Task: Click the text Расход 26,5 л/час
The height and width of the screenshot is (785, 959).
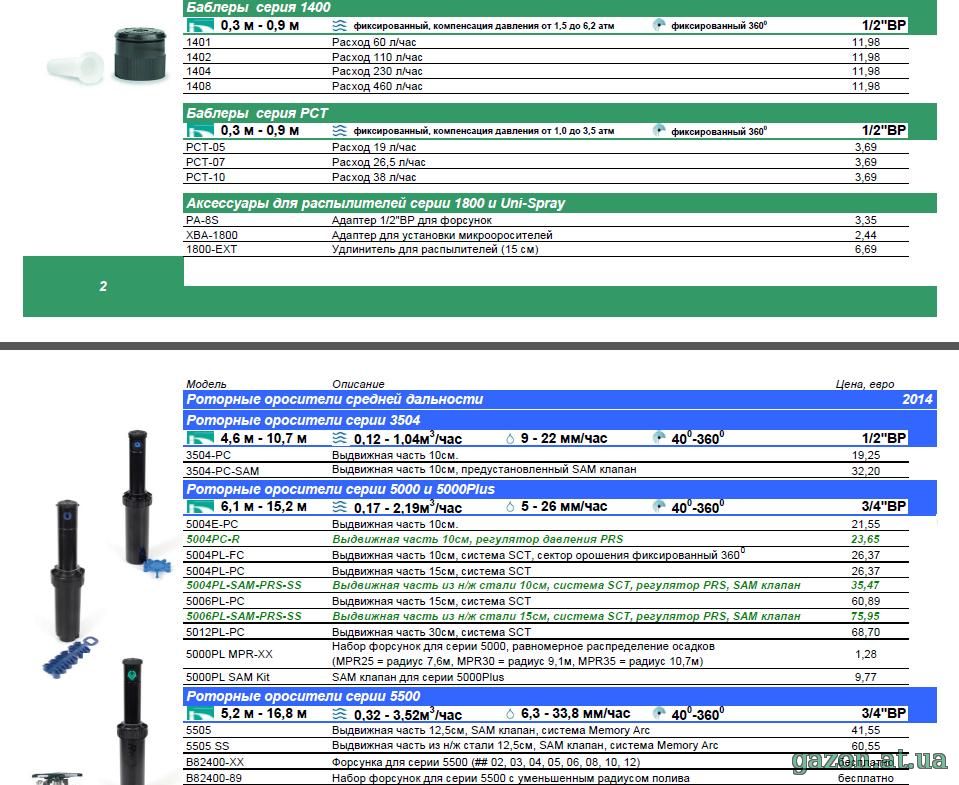Action: tap(379, 162)
